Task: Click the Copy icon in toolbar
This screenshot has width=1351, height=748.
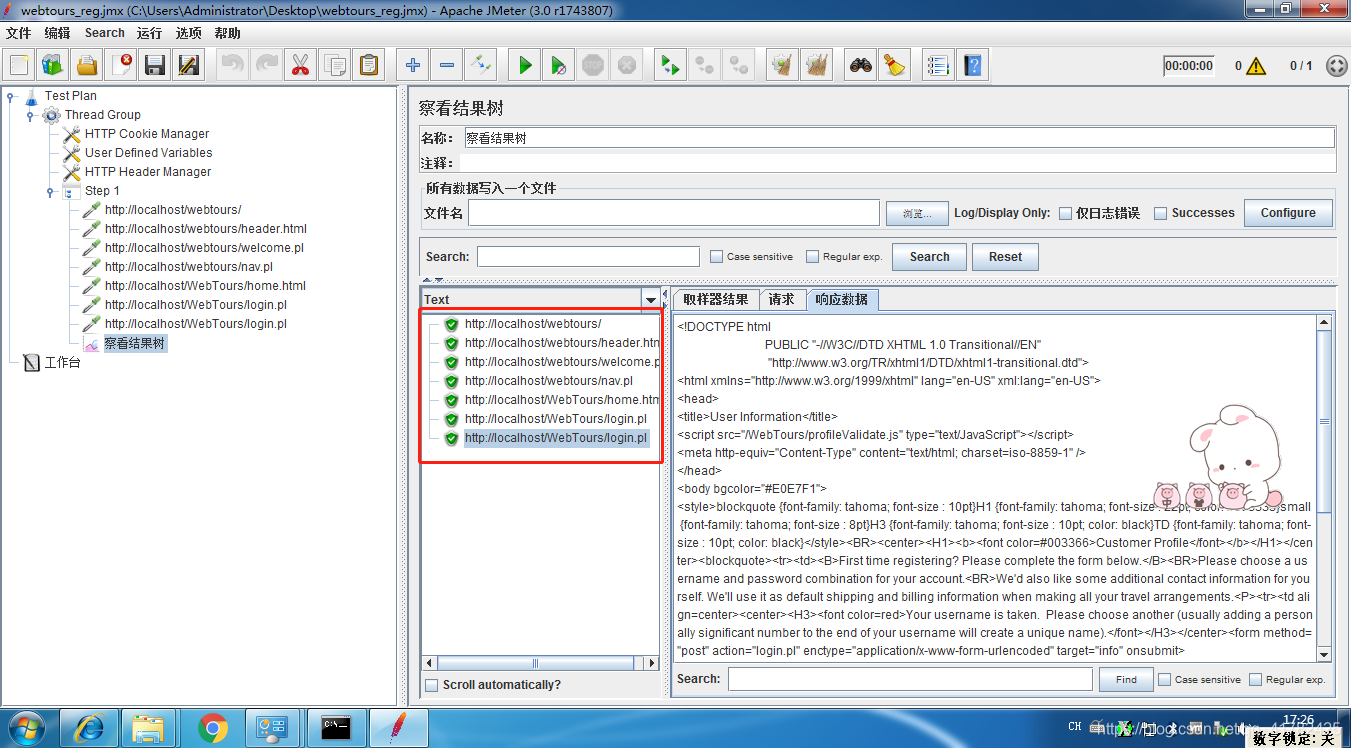Action: [x=334, y=66]
